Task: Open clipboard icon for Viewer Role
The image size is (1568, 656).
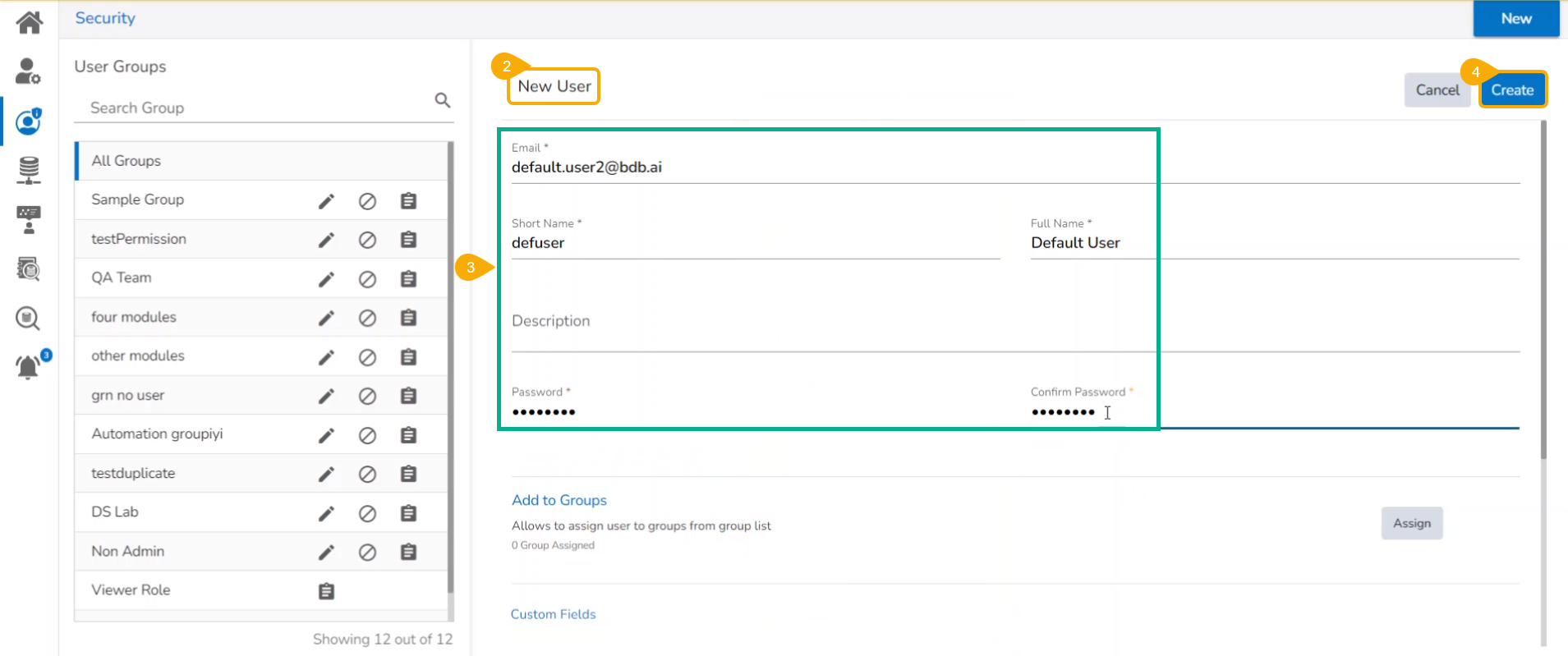Action: (326, 591)
